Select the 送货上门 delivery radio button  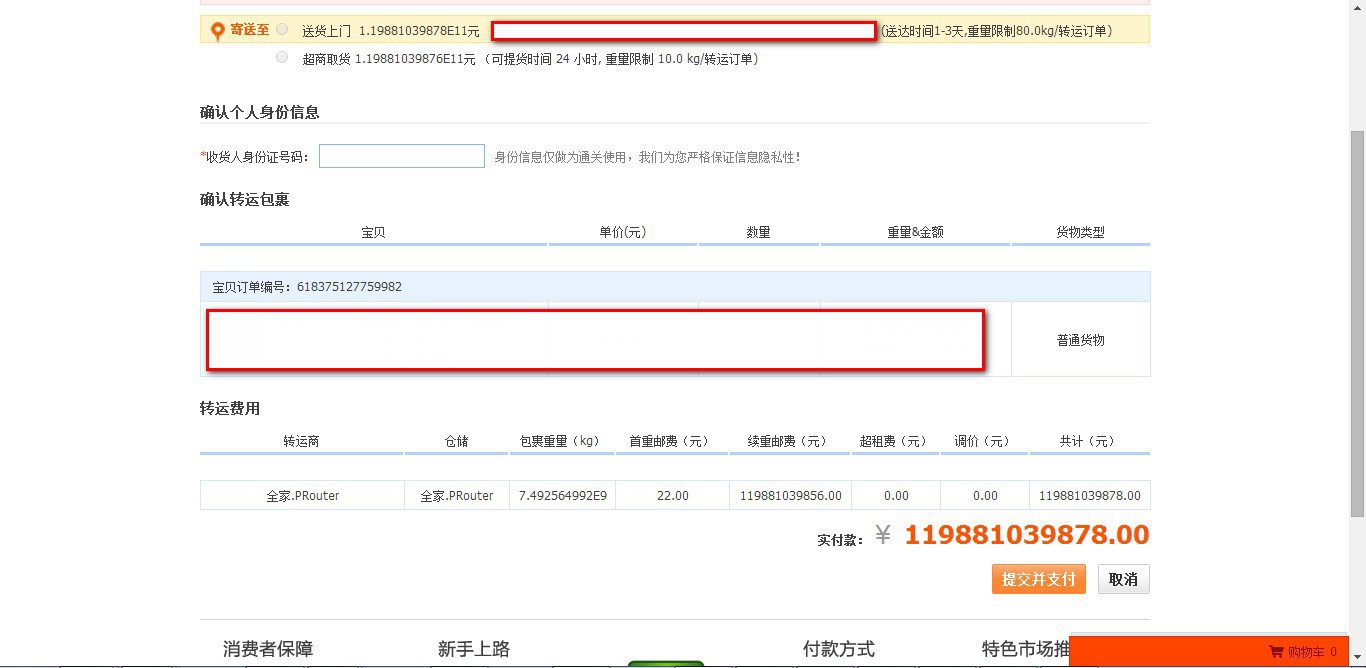(x=282, y=29)
